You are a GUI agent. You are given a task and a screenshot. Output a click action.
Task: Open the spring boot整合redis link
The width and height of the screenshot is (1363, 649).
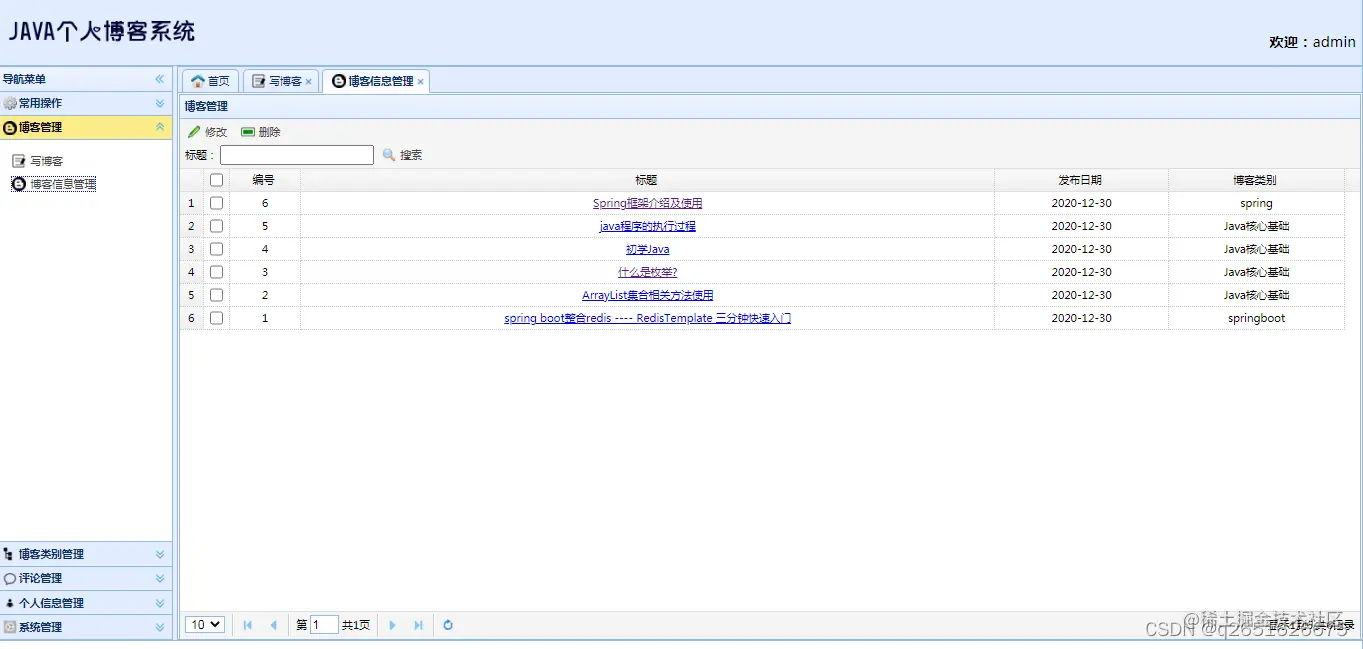coord(647,318)
